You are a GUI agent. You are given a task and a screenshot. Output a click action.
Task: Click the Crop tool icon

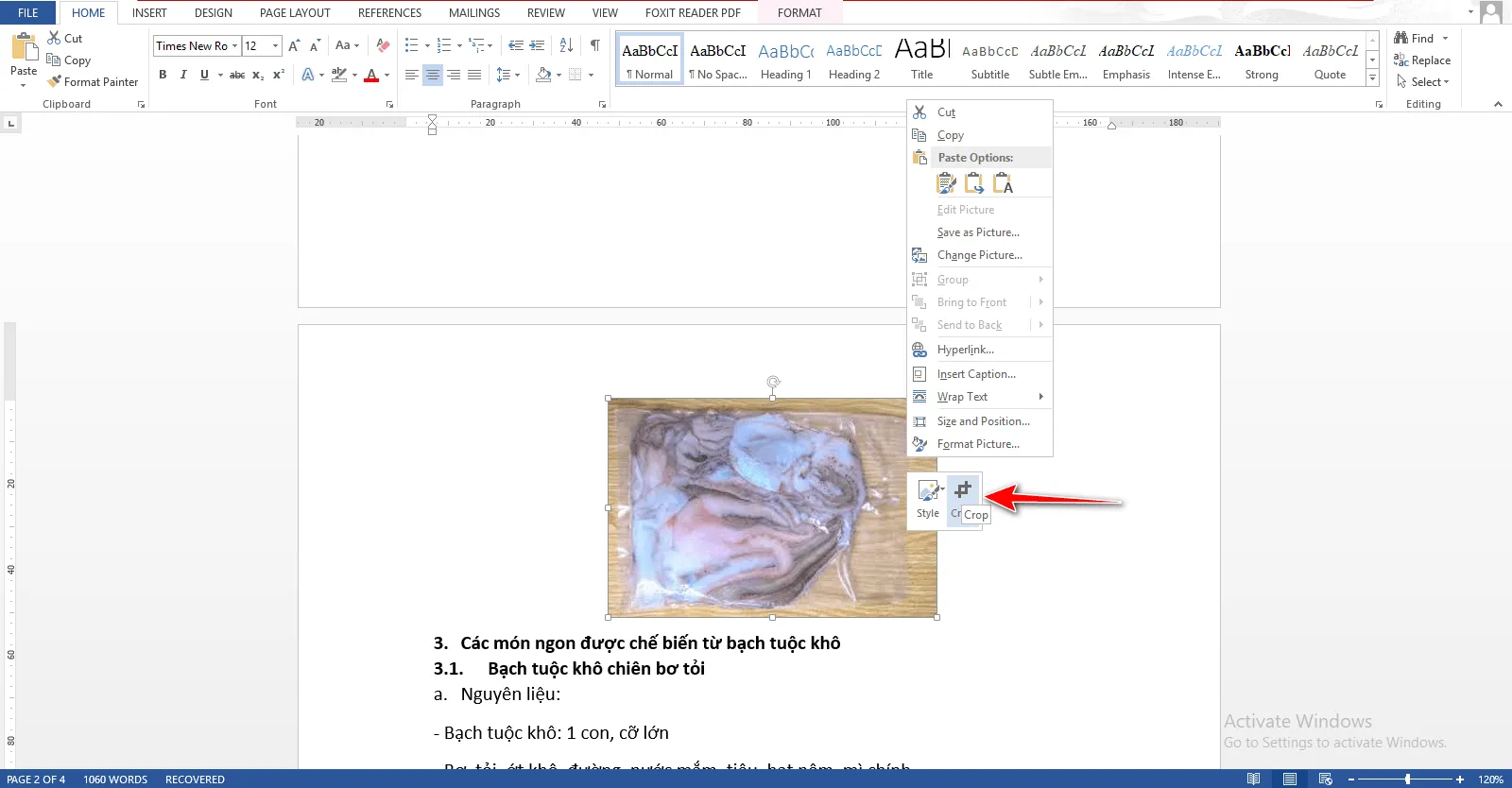(x=963, y=489)
